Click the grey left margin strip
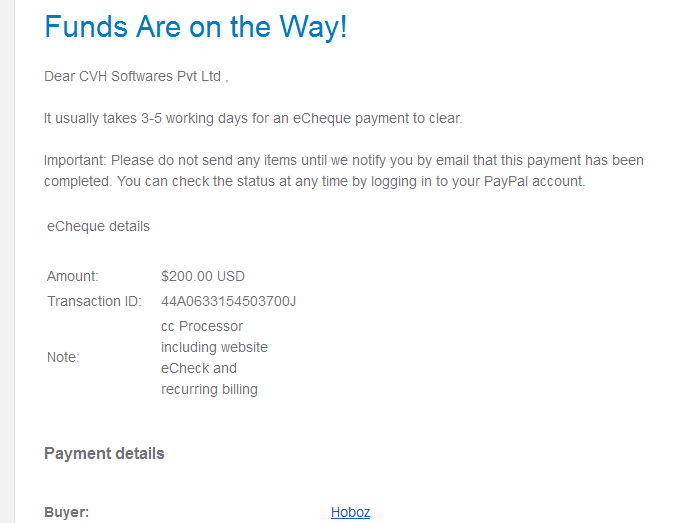 pyautogui.click(x=7, y=262)
